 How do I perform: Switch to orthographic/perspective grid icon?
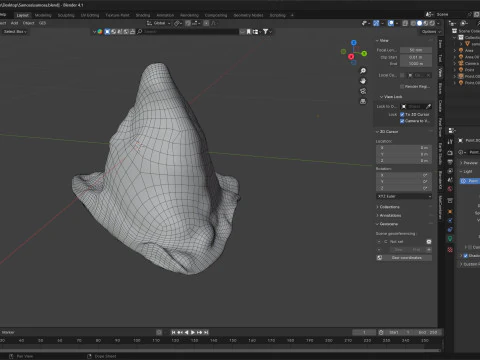(x=363, y=101)
